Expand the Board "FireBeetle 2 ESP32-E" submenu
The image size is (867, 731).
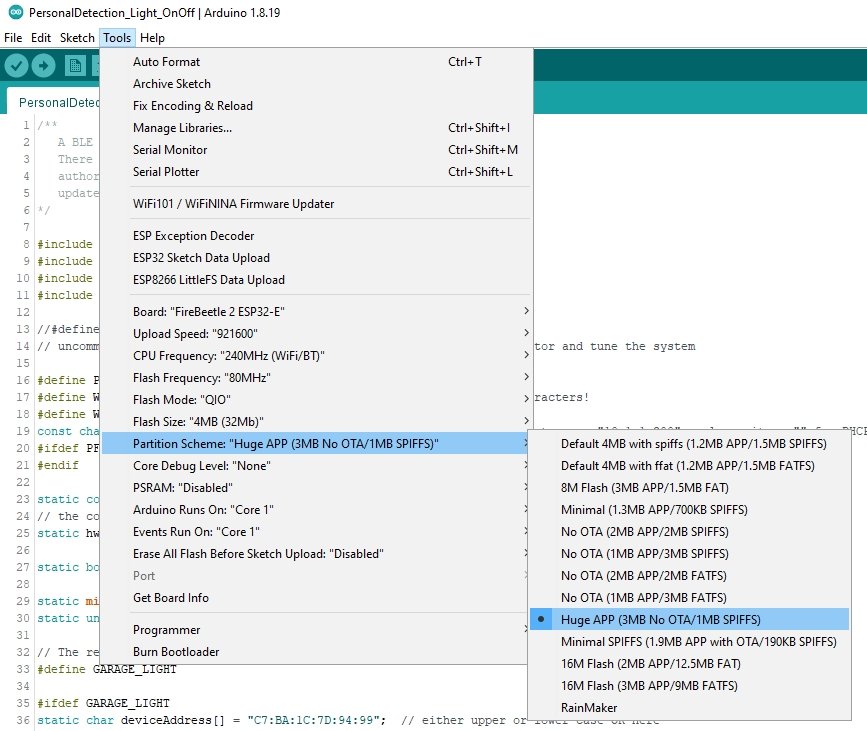click(x=316, y=312)
